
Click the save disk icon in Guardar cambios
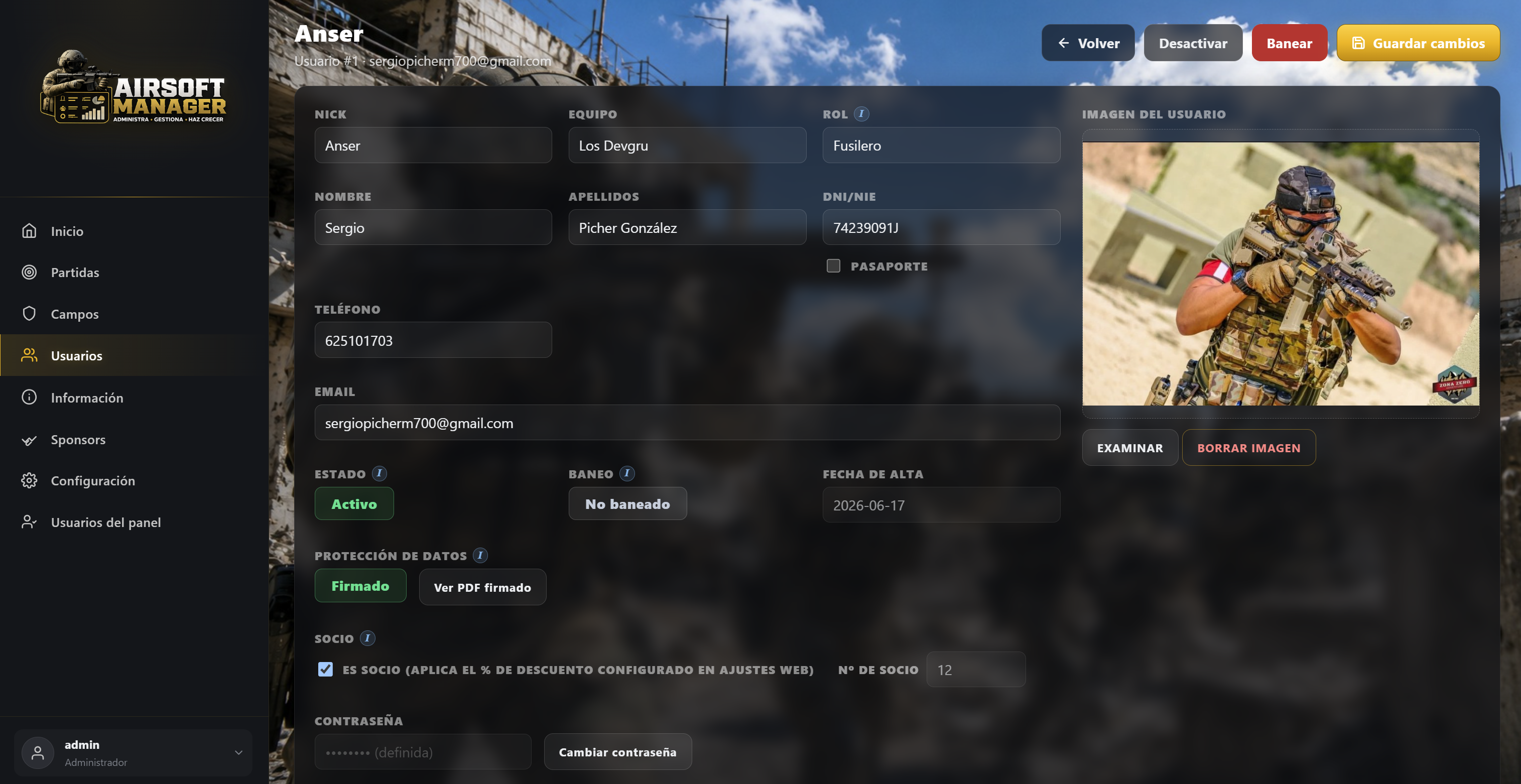[1358, 43]
